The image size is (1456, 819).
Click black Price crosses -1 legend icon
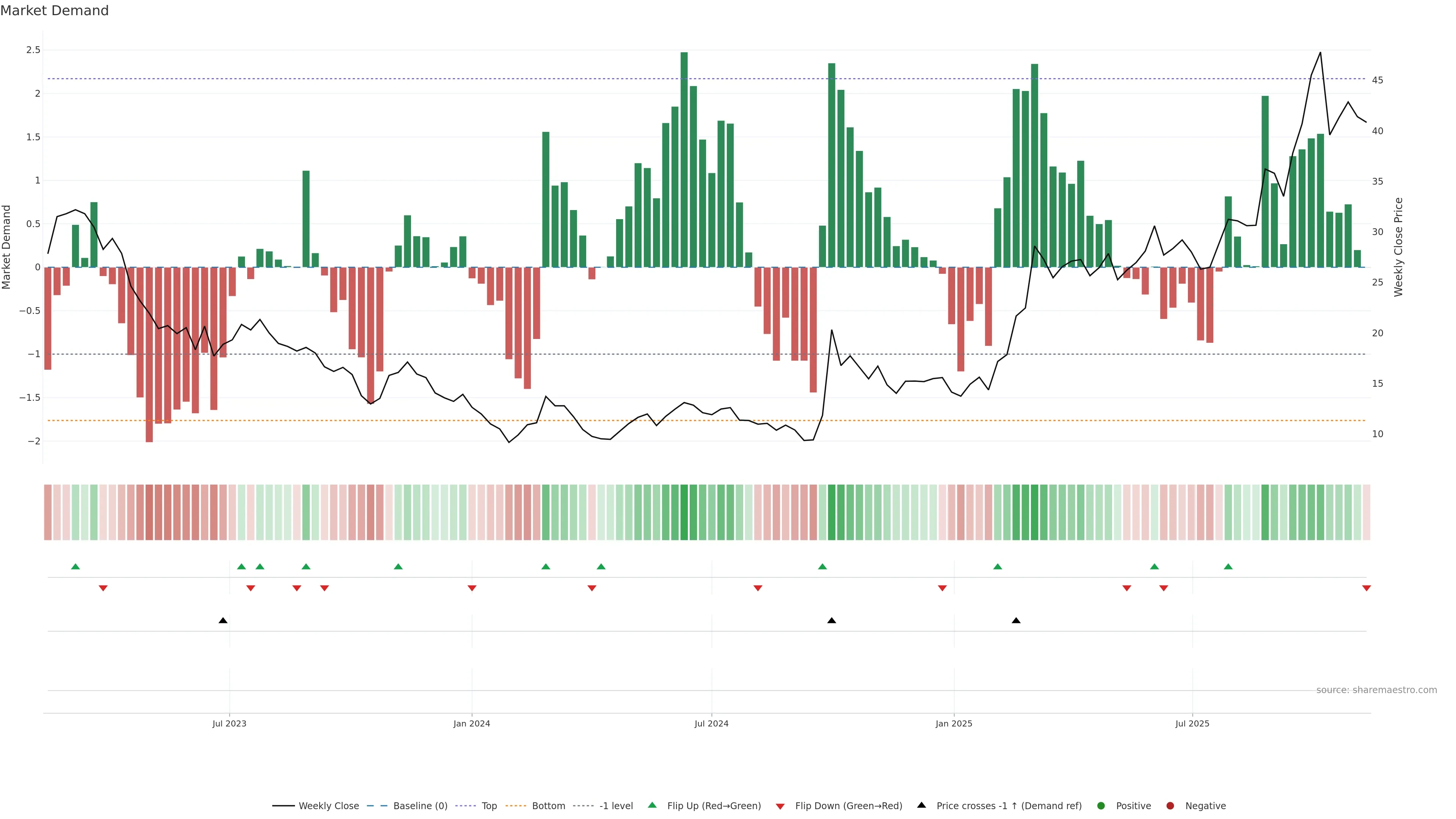tap(921, 805)
